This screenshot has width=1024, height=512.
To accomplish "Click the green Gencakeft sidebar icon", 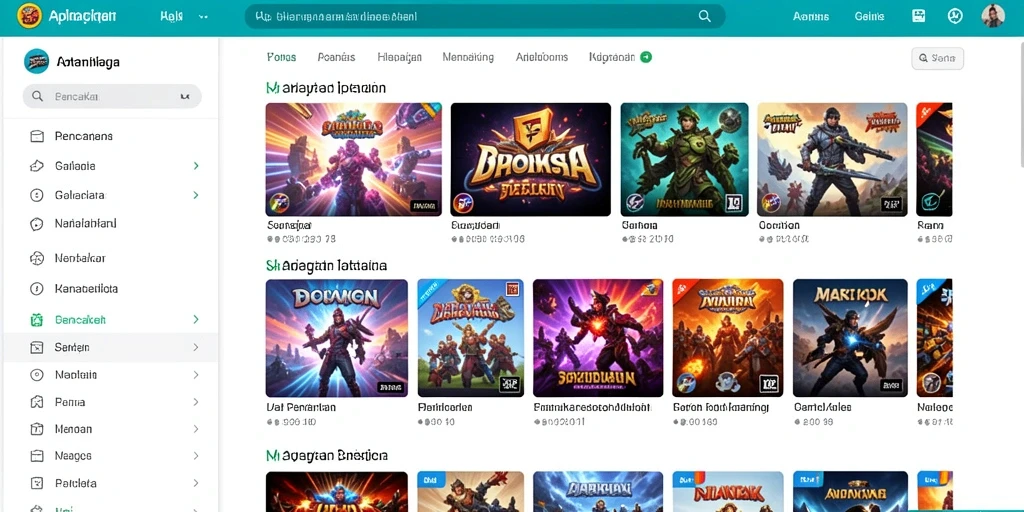I will coord(37,320).
